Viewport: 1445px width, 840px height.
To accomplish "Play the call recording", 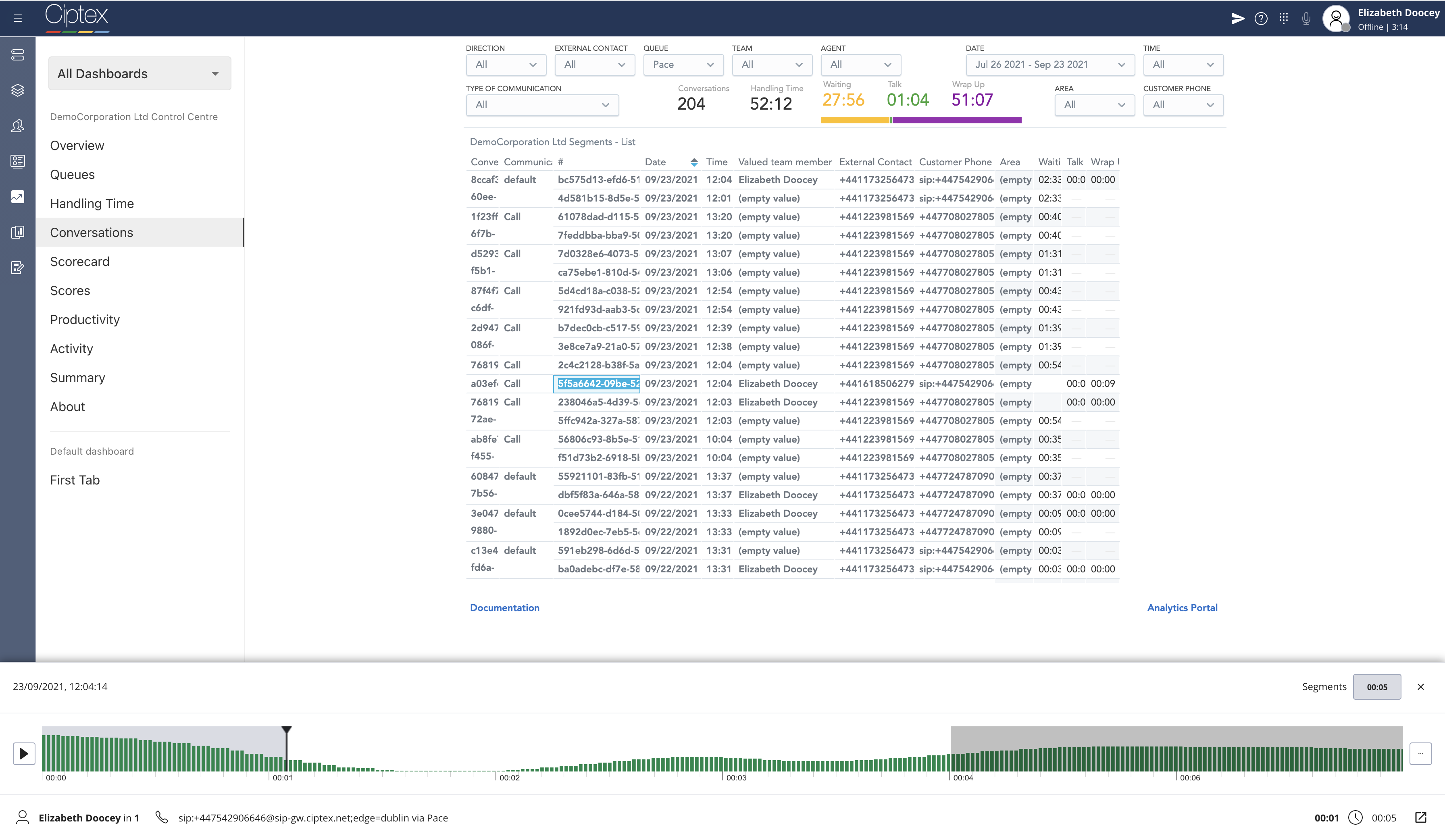I will (24, 753).
